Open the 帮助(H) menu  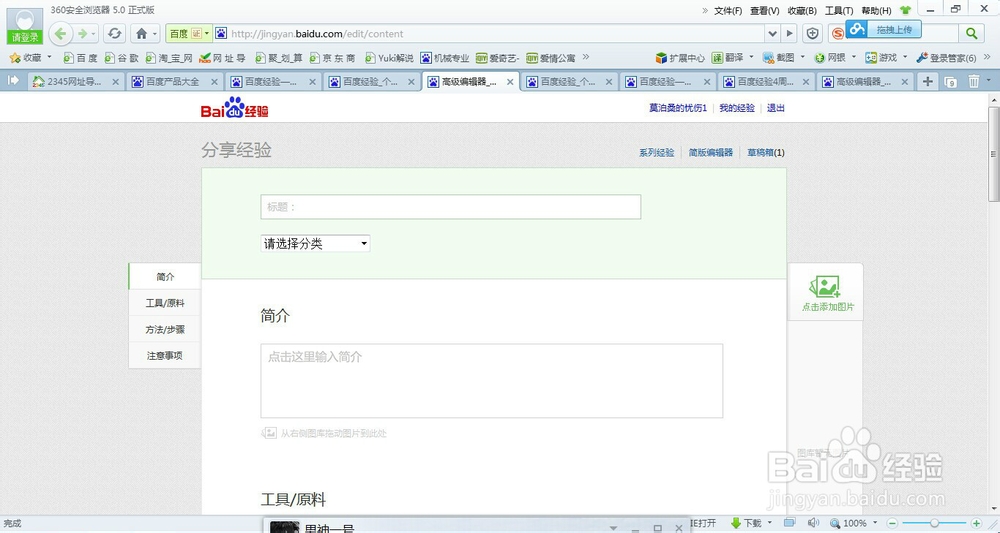876,10
